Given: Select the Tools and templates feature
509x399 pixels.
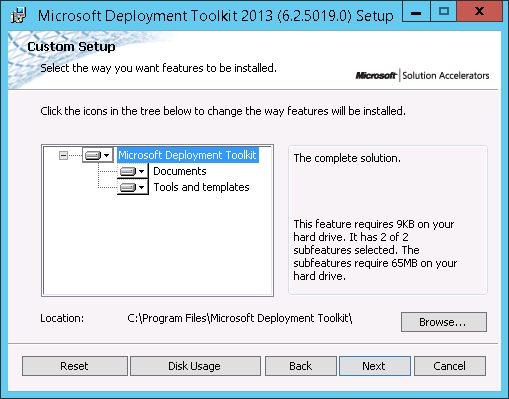Looking at the screenshot, I should tap(201, 187).
